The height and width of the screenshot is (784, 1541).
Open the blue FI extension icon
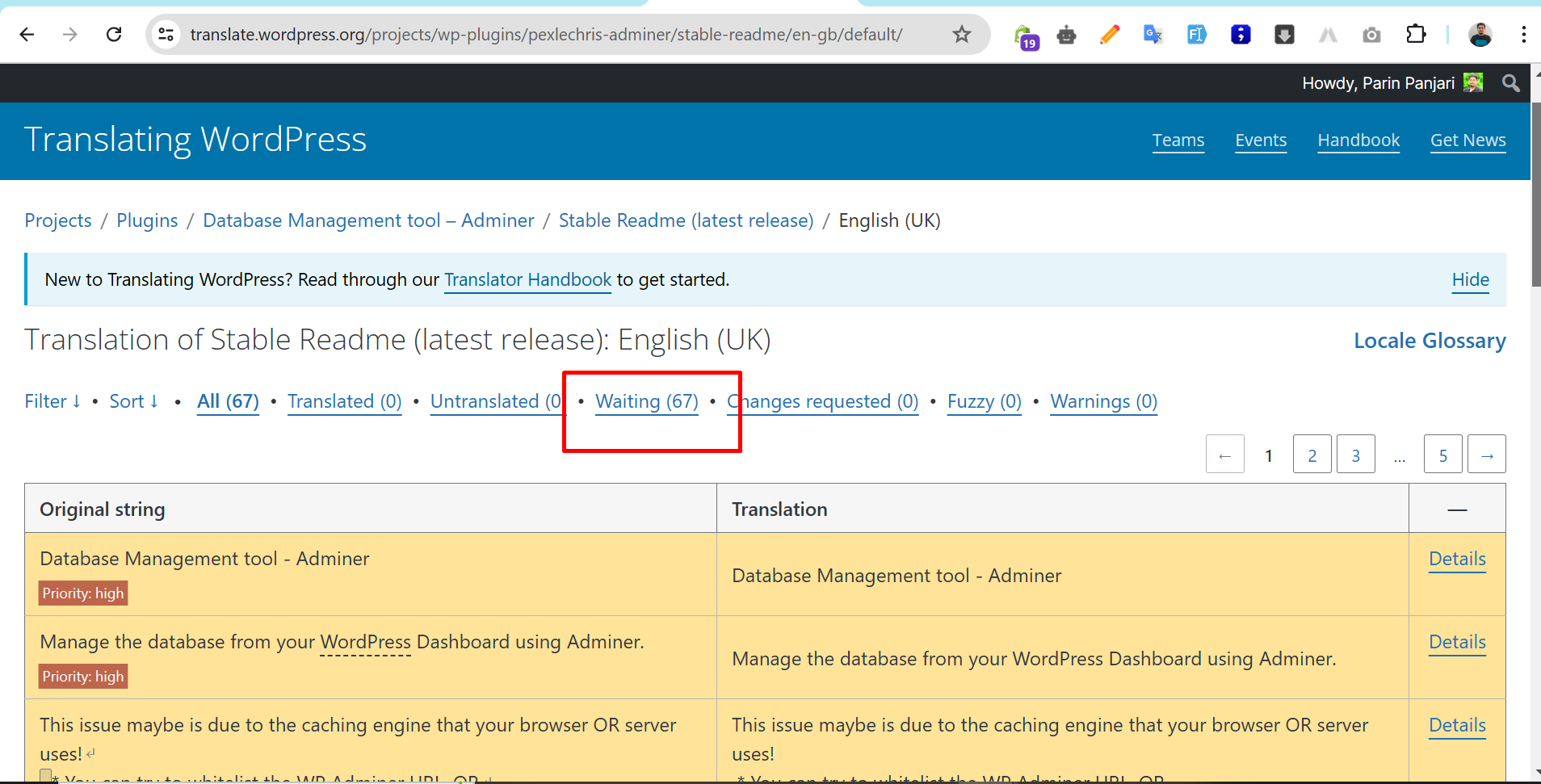click(x=1196, y=35)
